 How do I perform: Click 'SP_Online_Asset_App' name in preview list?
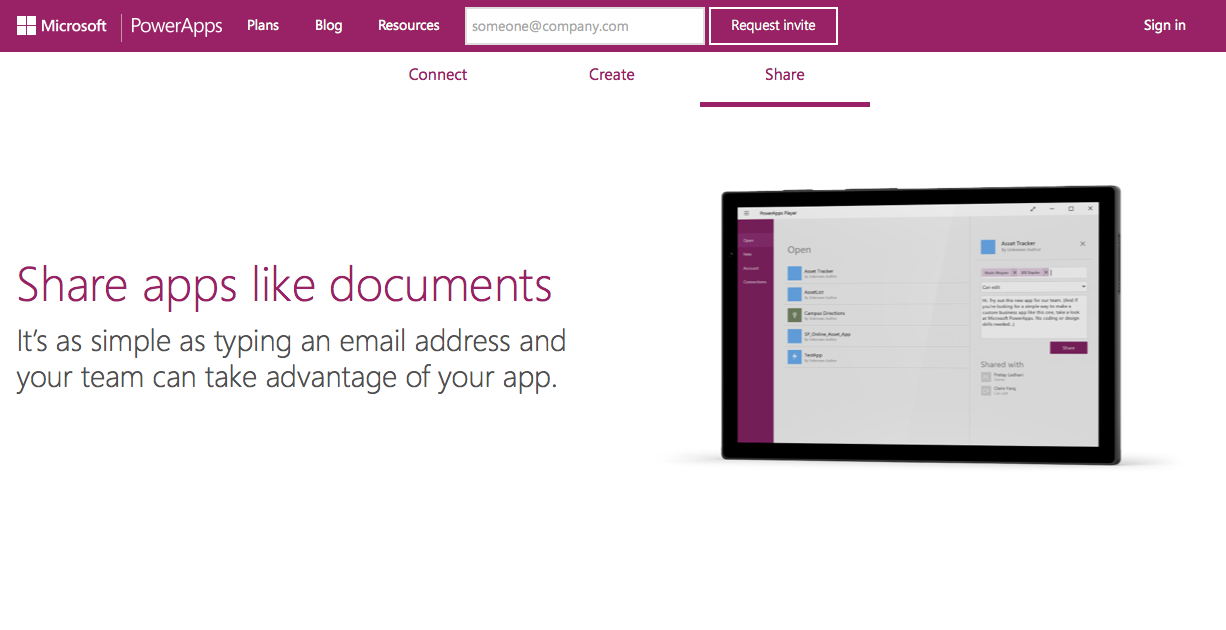click(x=828, y=334)
